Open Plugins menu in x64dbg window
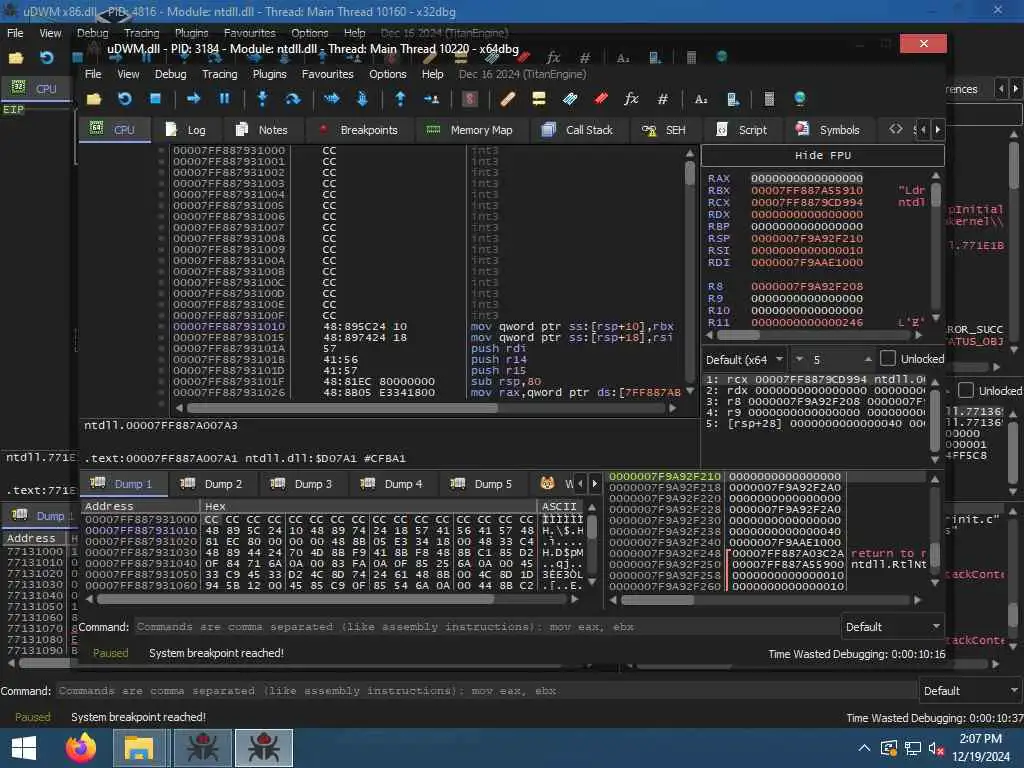Image resolution: width=1024 pixels, height=768 pixels. 269,74
